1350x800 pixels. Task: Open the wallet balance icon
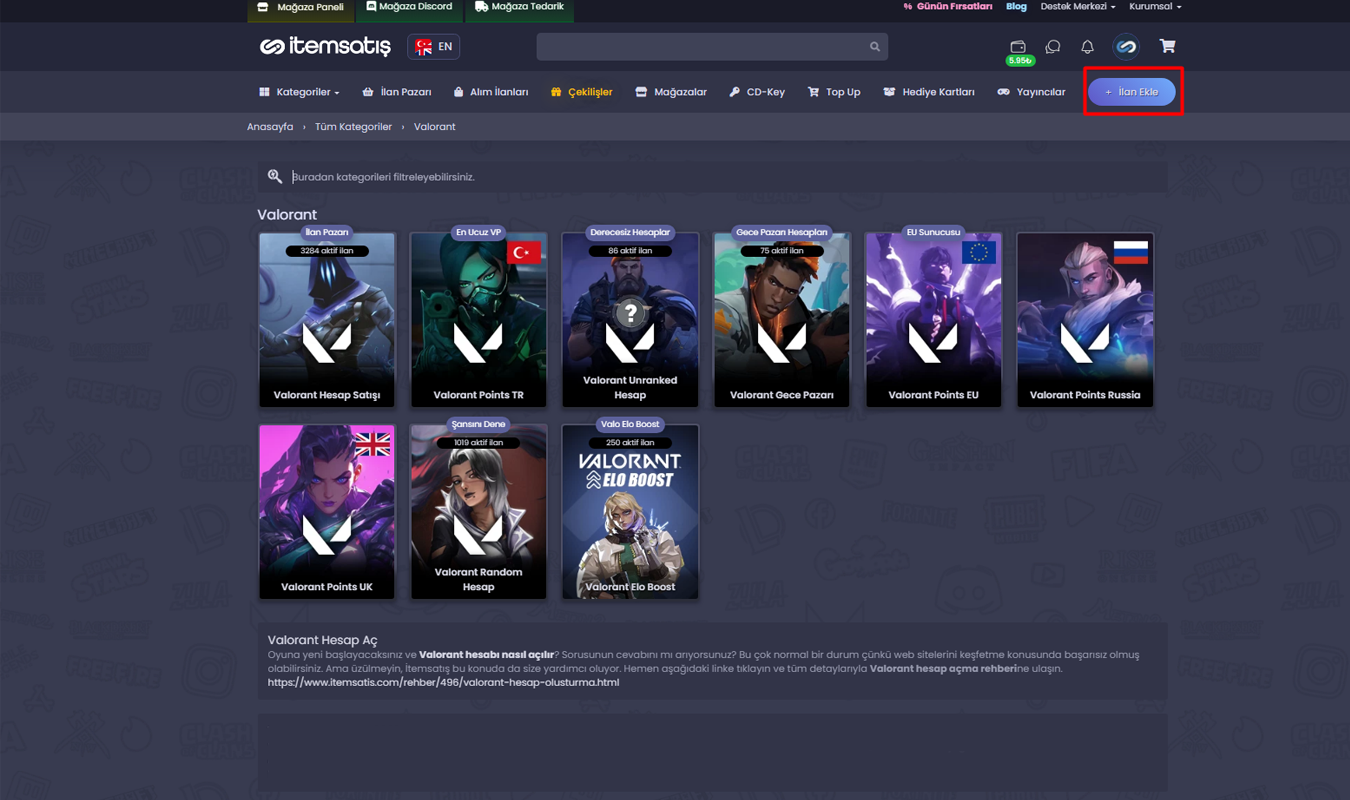click(1018, 47)
